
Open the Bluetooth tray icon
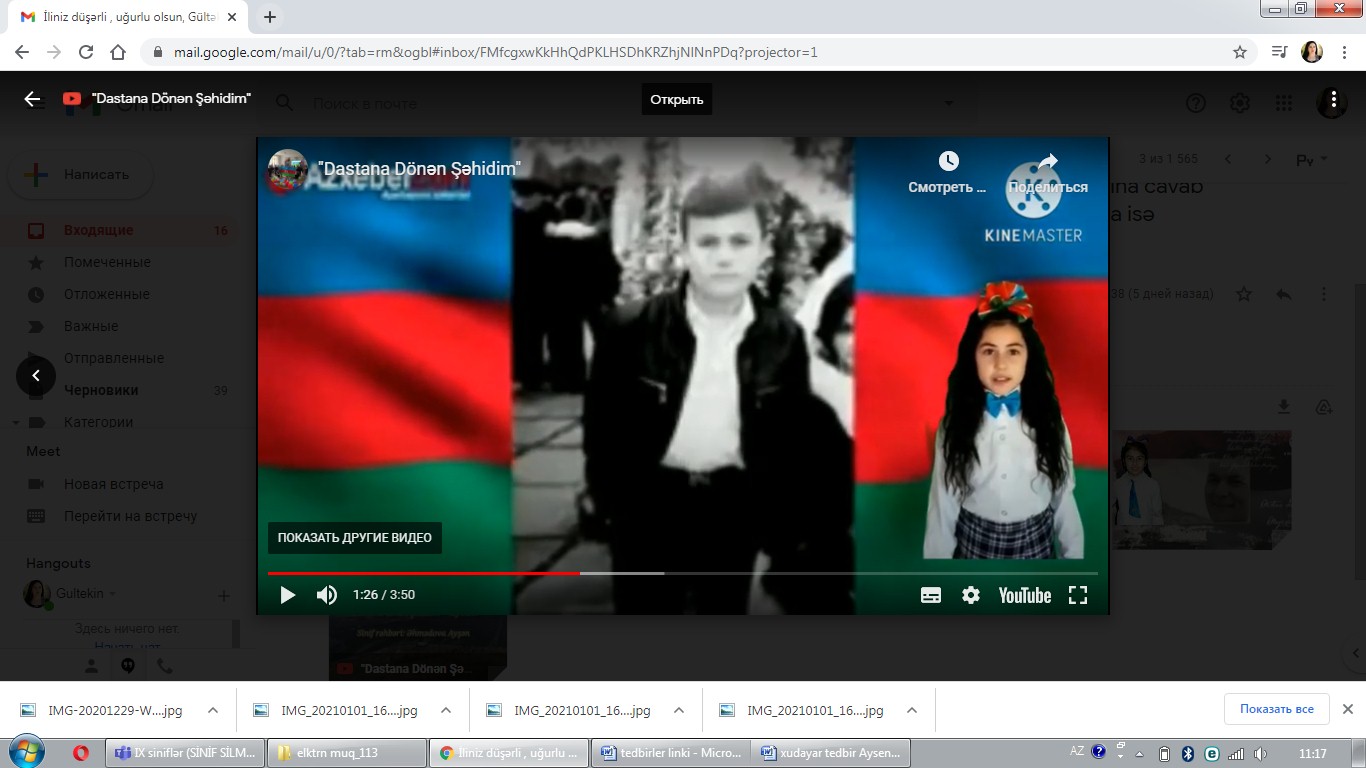point(1188,754)
